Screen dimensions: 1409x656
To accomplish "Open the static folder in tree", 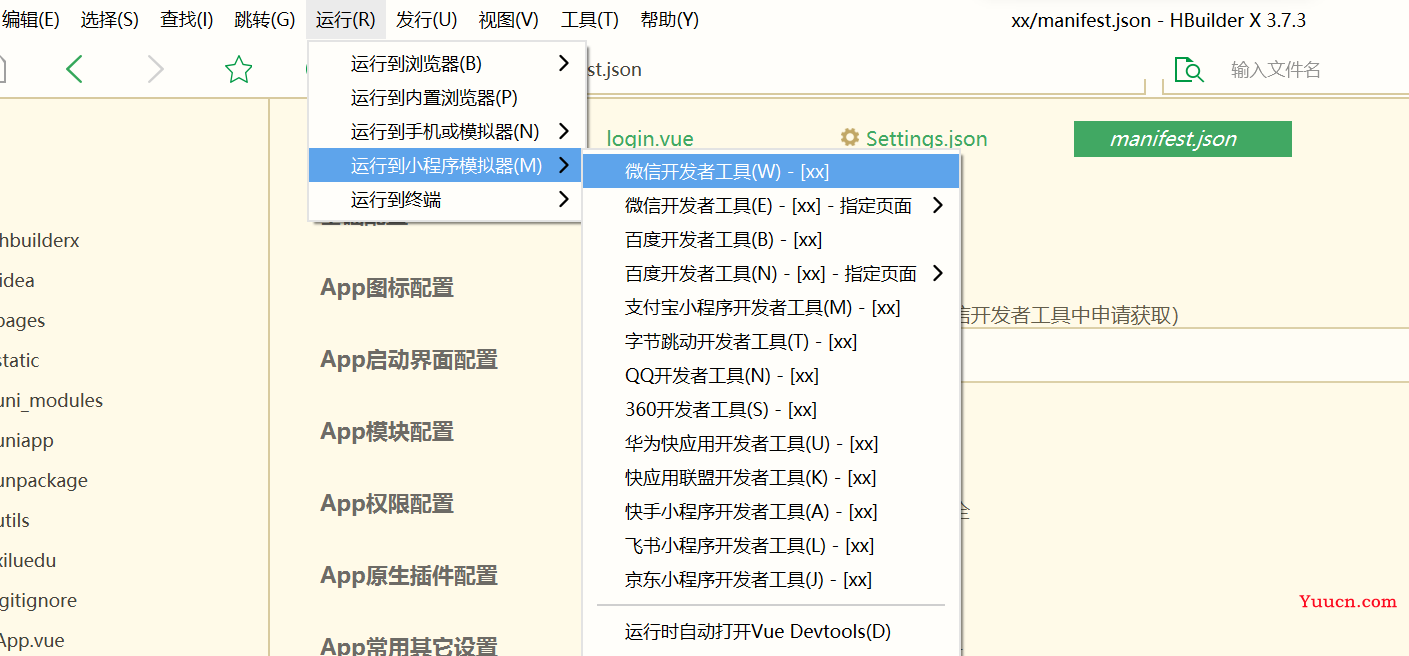I will 20,361.
